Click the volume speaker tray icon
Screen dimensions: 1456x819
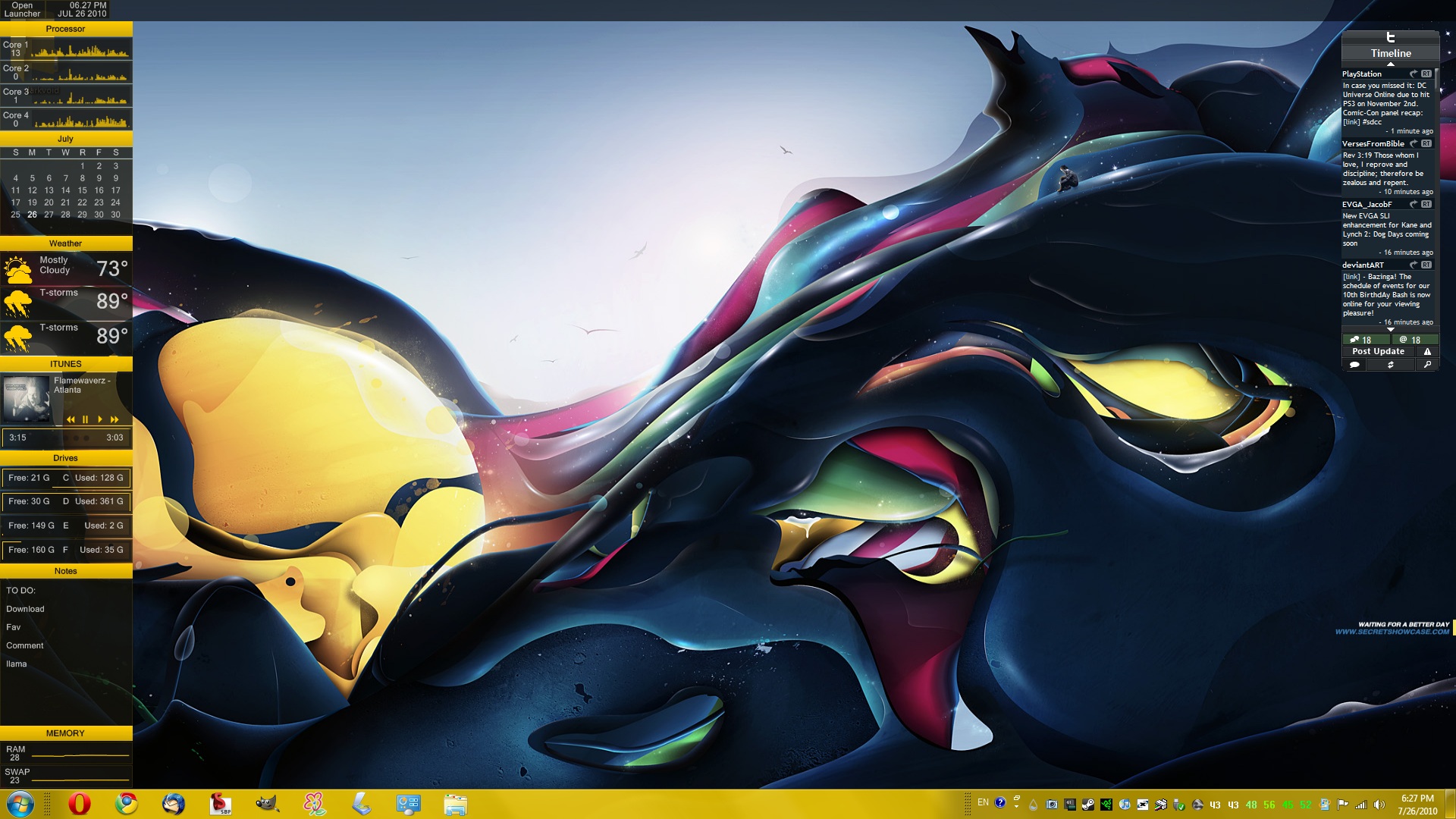point(1379,805)
